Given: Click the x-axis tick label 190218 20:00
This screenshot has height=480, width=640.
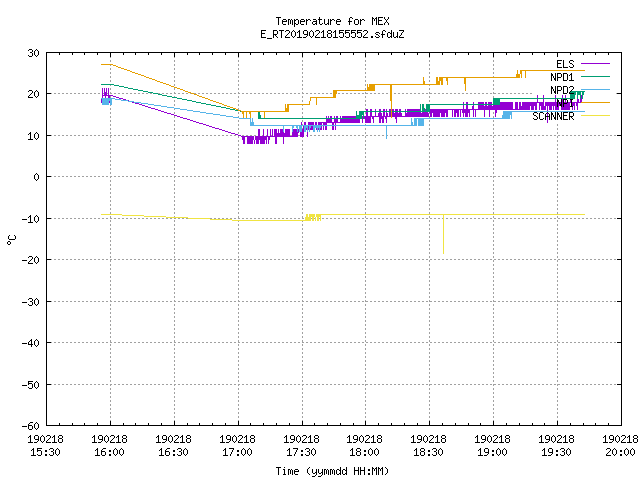Looking at the screenshot, I should (620, 446).
